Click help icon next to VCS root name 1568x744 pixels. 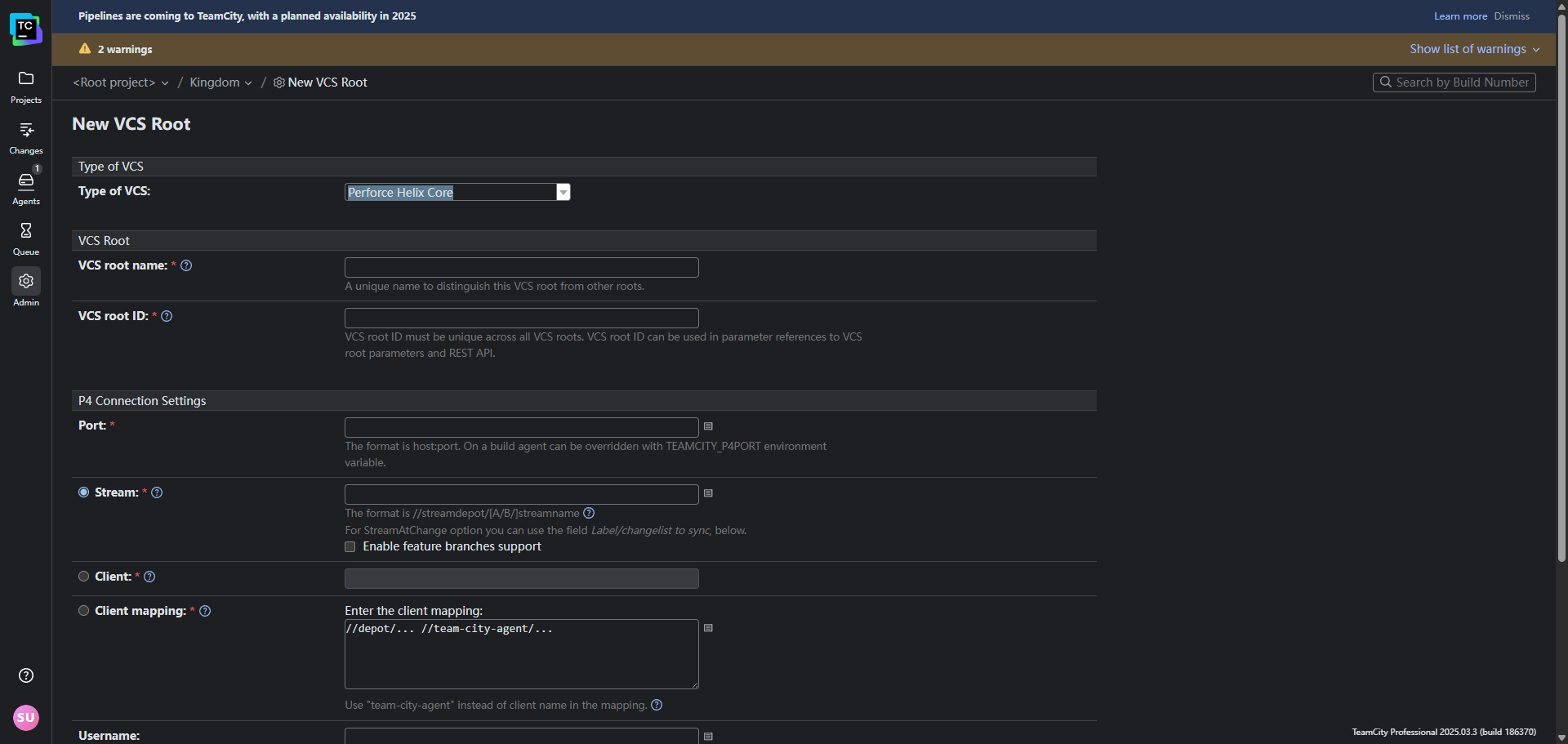(186, 265)
